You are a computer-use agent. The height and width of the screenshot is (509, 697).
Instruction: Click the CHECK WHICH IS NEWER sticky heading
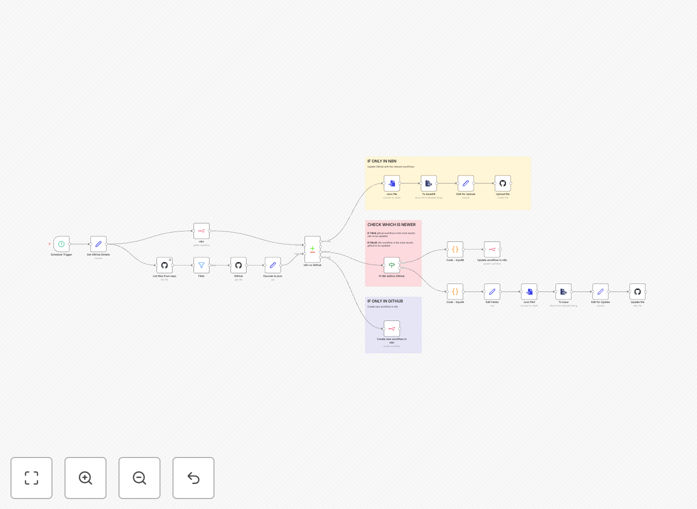click(x=392, y=224)
